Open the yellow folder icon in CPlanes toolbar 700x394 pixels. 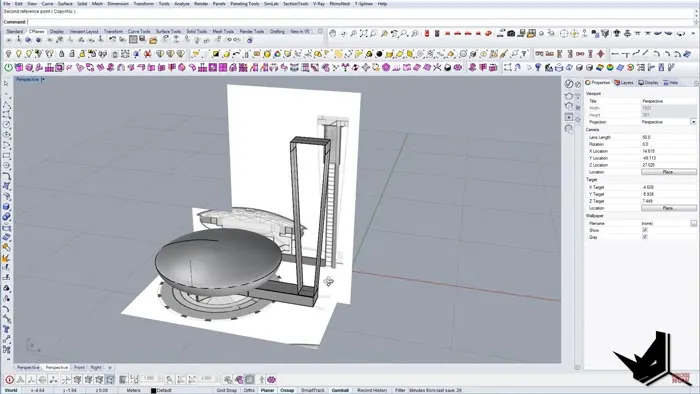pyautogui.click(x=153, y=40)
